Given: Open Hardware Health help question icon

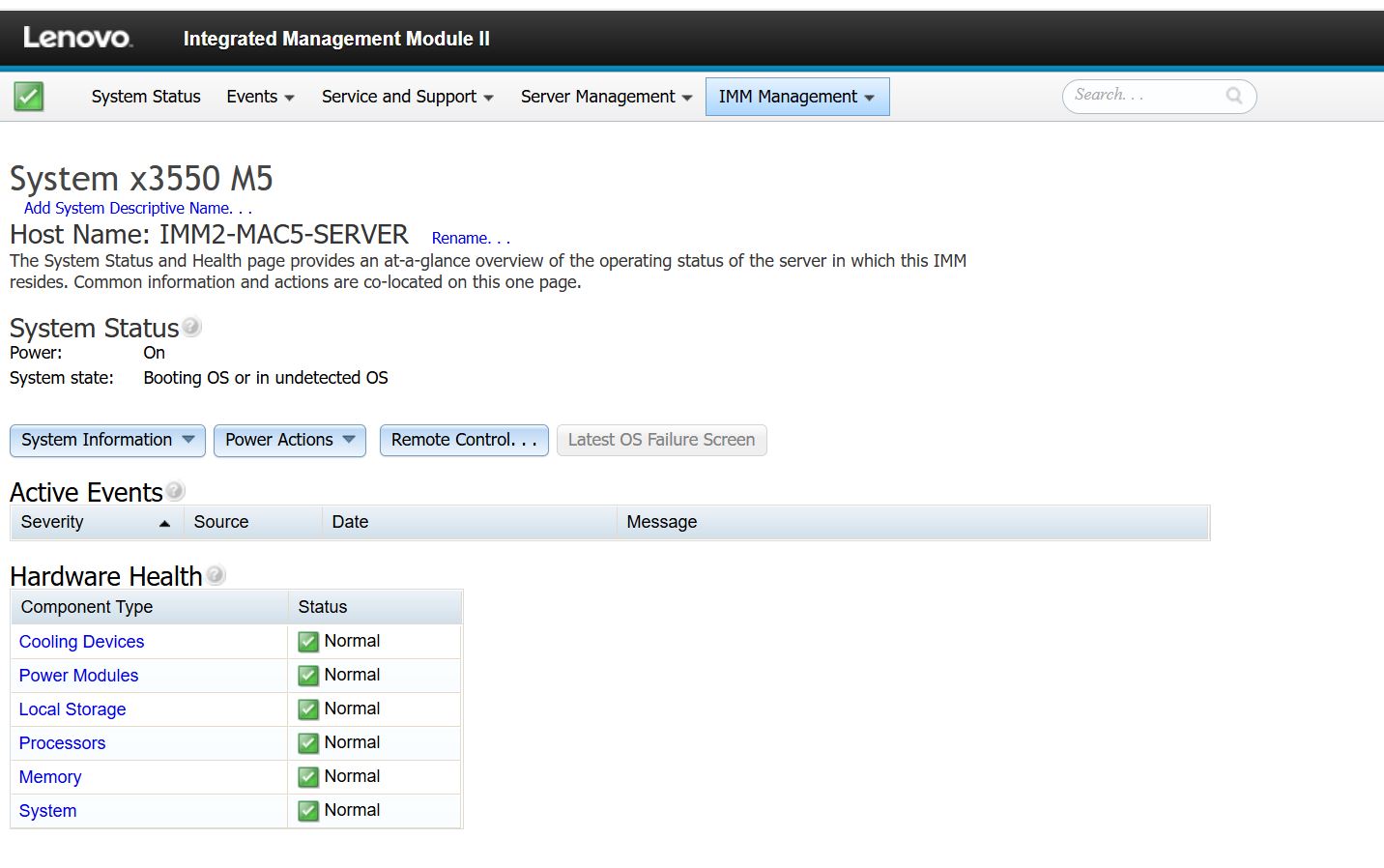Looking at the screenshot, I should tap(216, 575).
